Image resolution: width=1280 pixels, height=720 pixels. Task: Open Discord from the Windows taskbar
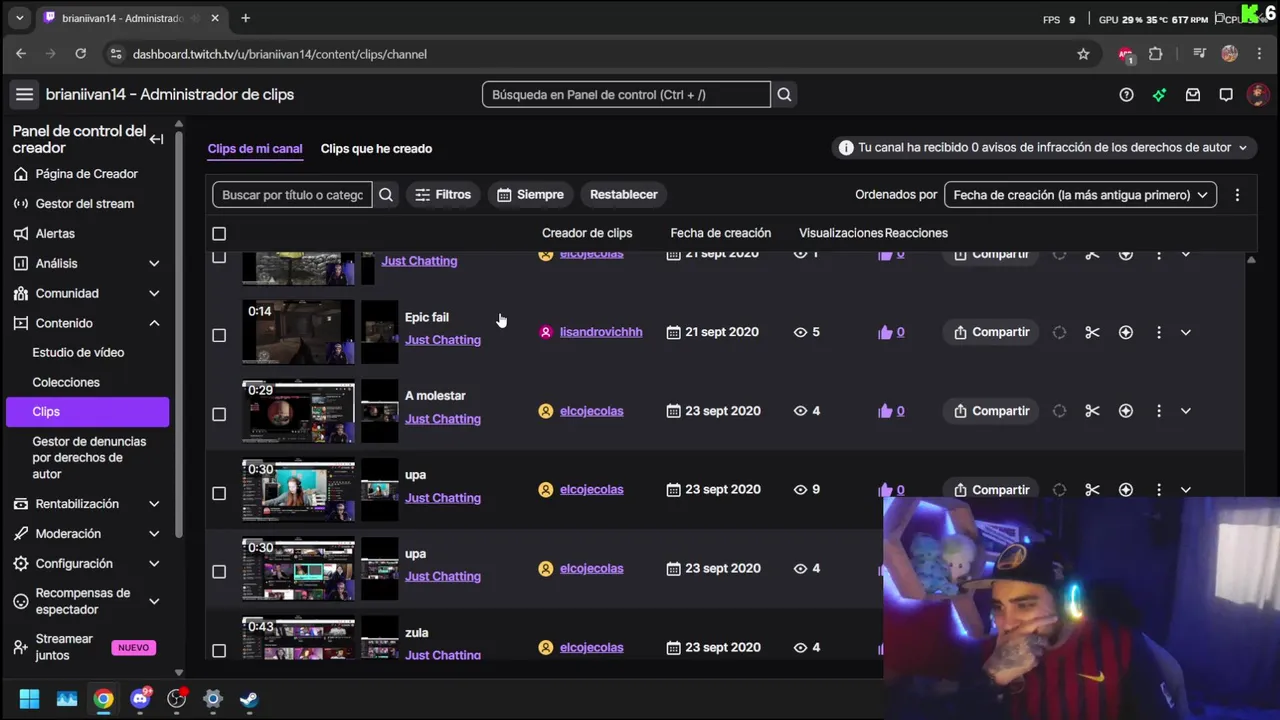[x=141, y=698]
